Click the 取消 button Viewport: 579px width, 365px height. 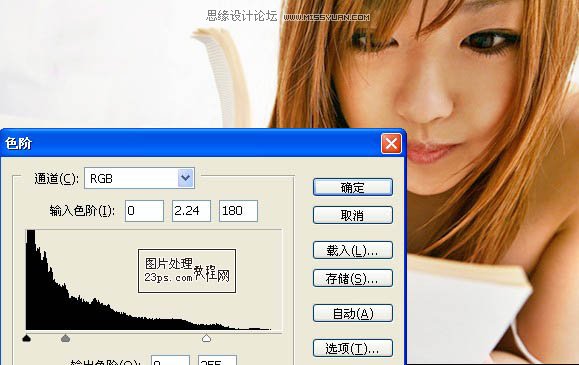coord(353,215)
